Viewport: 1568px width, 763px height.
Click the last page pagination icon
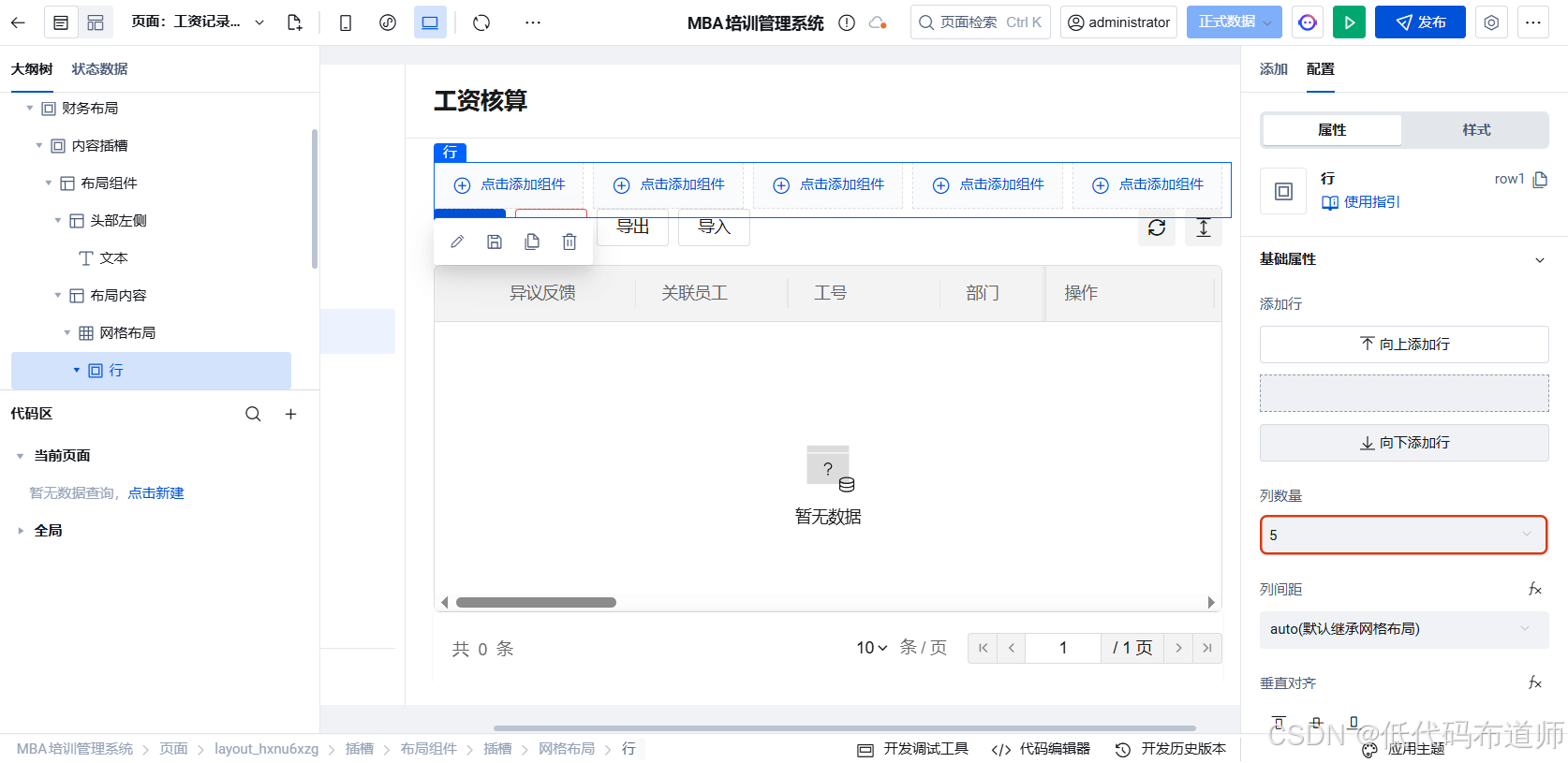pyautogui.click(x=1207, y=648)
